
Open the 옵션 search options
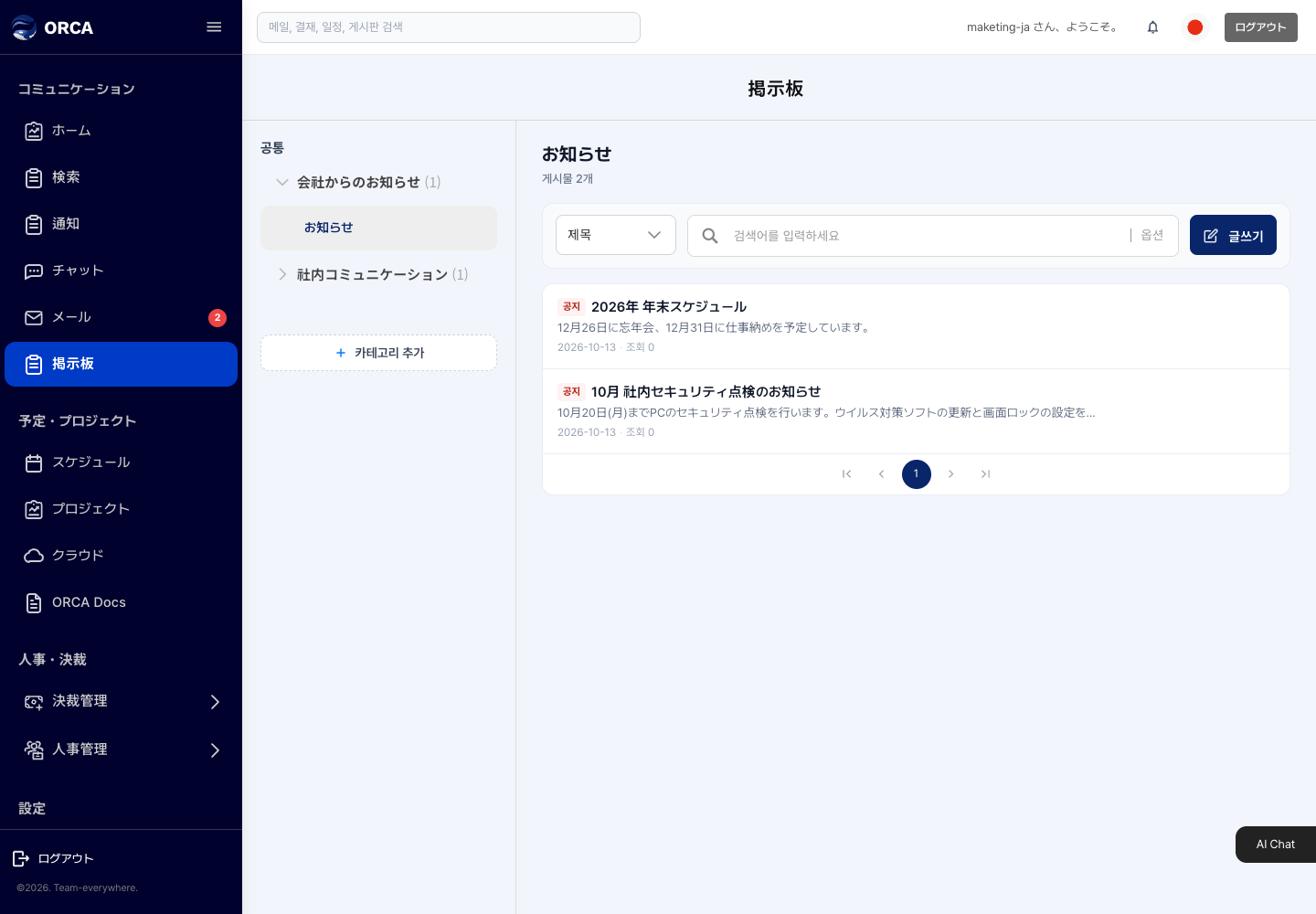click(x=1152, y=236)
